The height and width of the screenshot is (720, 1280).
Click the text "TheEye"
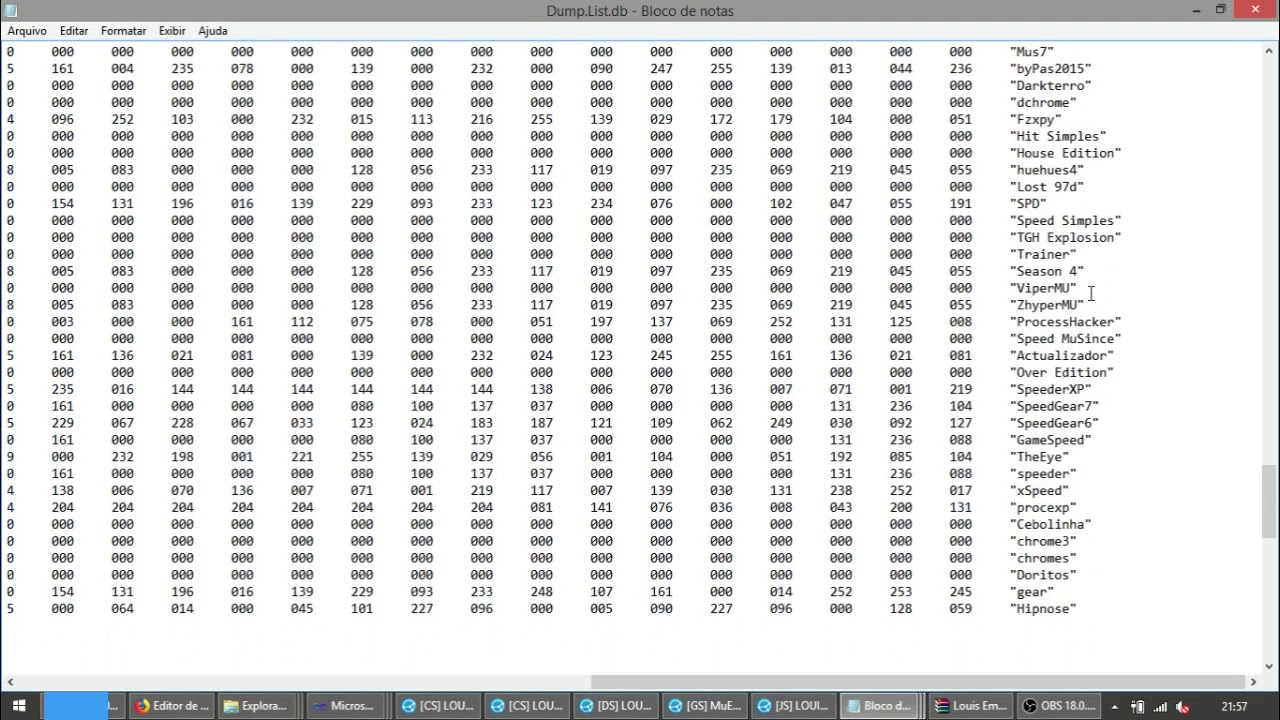pos(1039,457)
